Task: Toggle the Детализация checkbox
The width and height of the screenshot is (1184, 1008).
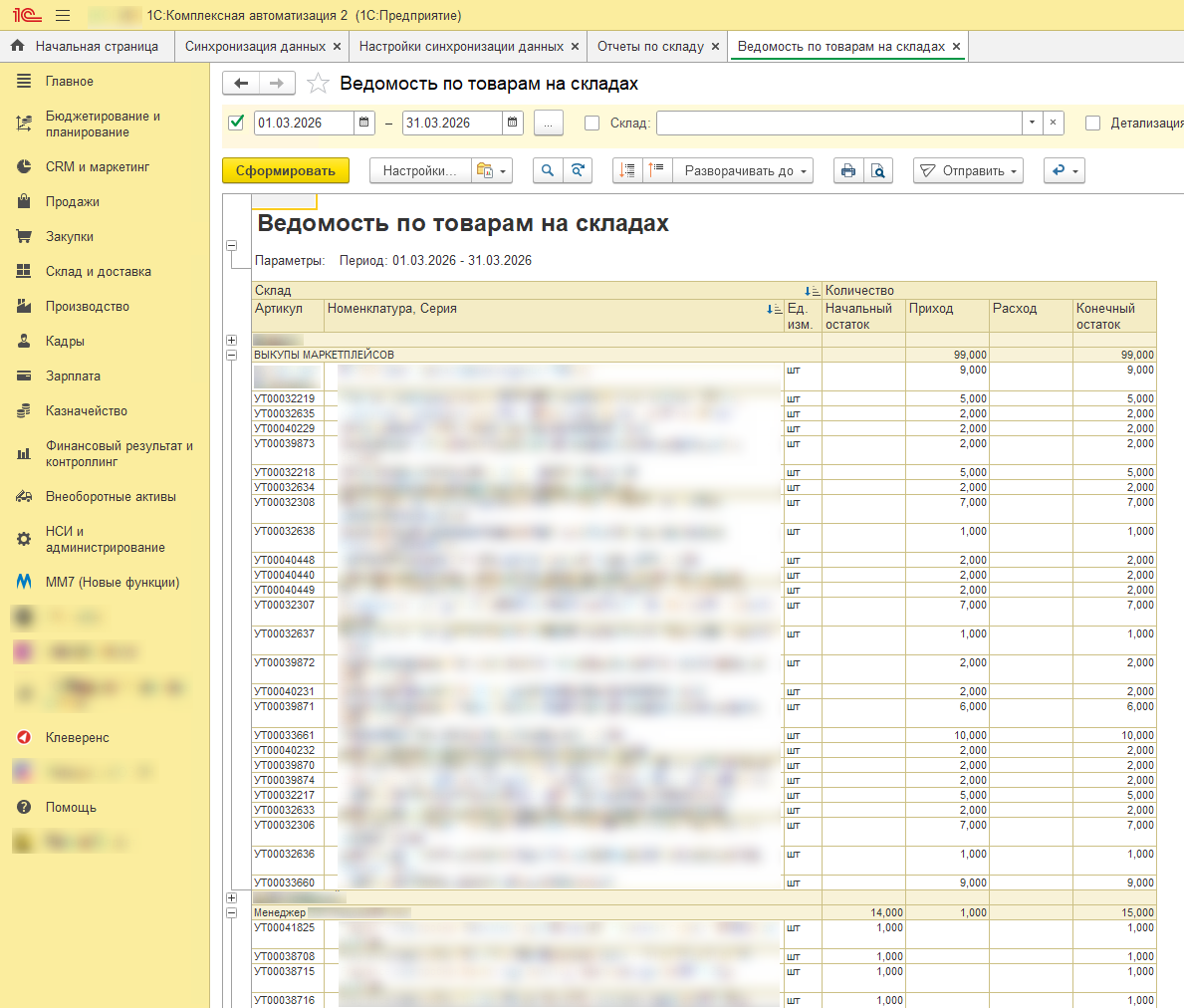Action: tap(1092, 124)
